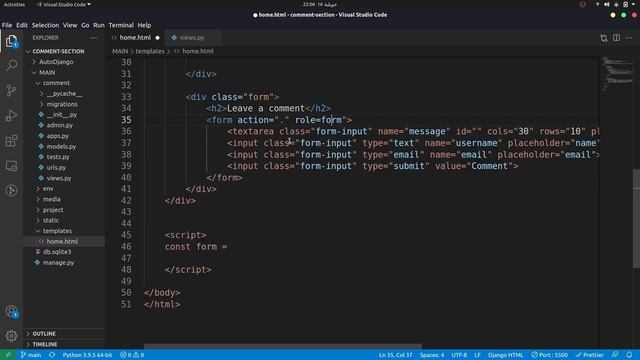Open the Explorer view in activity bar
Viewport: 640px width, 360px height.
11,41
